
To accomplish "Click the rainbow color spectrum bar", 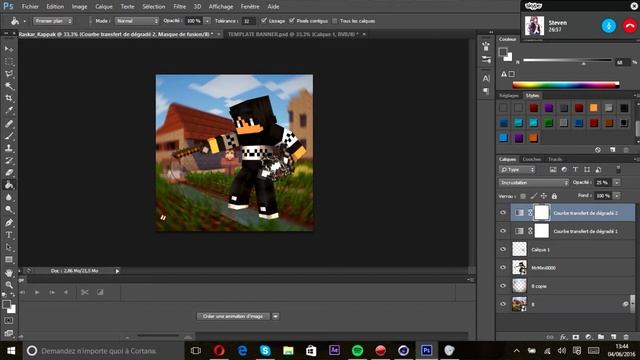I will click(x=566, y=85).
